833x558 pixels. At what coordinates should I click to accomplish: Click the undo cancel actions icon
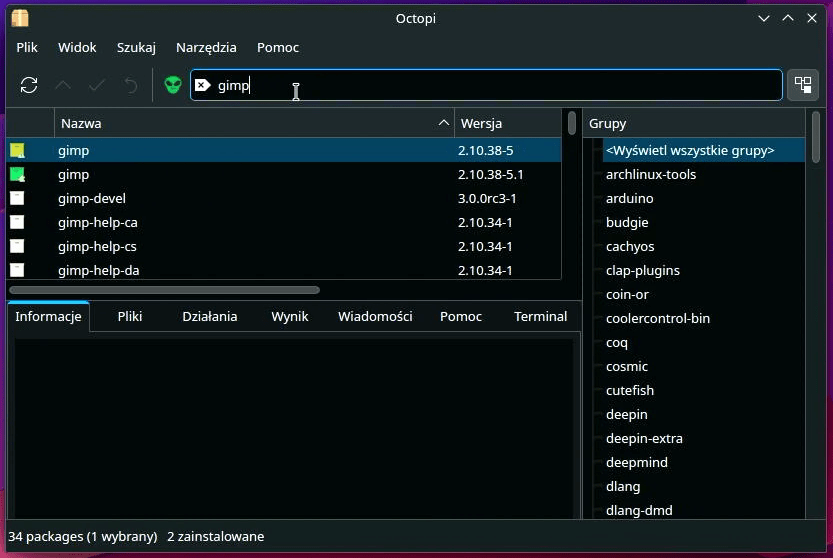[131, 85]
